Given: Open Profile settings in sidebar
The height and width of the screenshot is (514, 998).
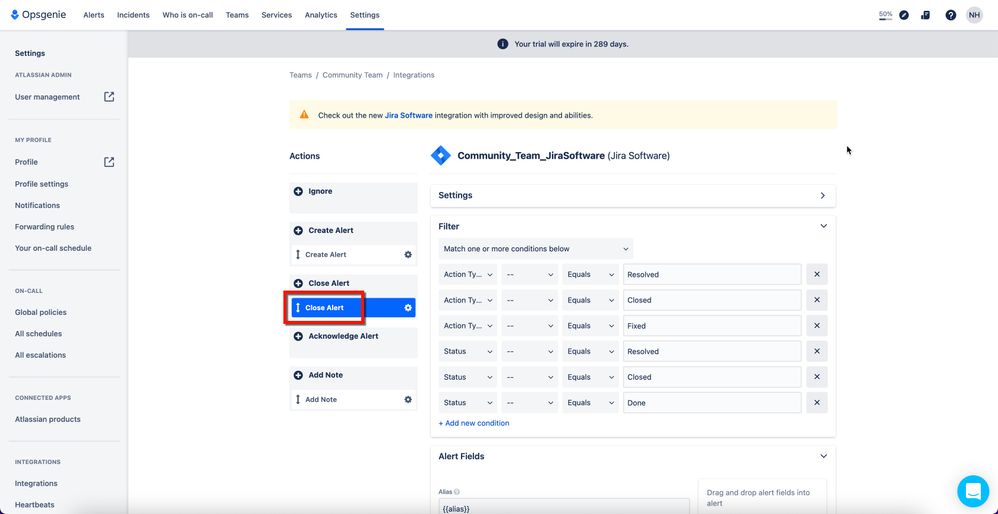Looking at the screenshot, I should click(x=41, y=184).
